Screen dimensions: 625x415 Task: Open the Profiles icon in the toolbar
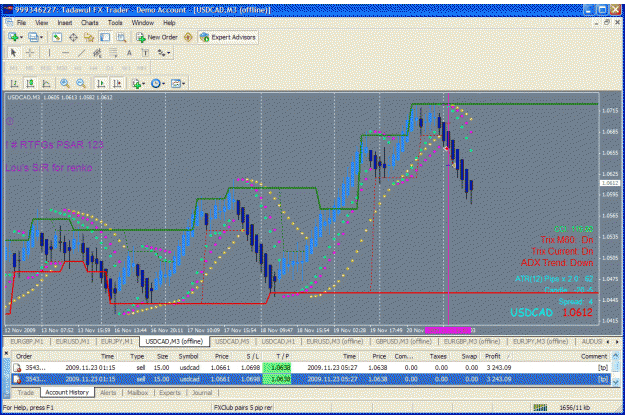(33, 37)
